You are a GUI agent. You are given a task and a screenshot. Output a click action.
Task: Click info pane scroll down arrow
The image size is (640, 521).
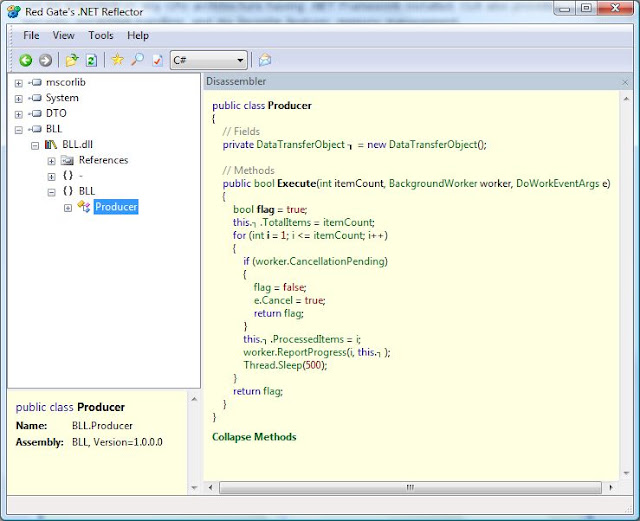(x=194, y=487)
